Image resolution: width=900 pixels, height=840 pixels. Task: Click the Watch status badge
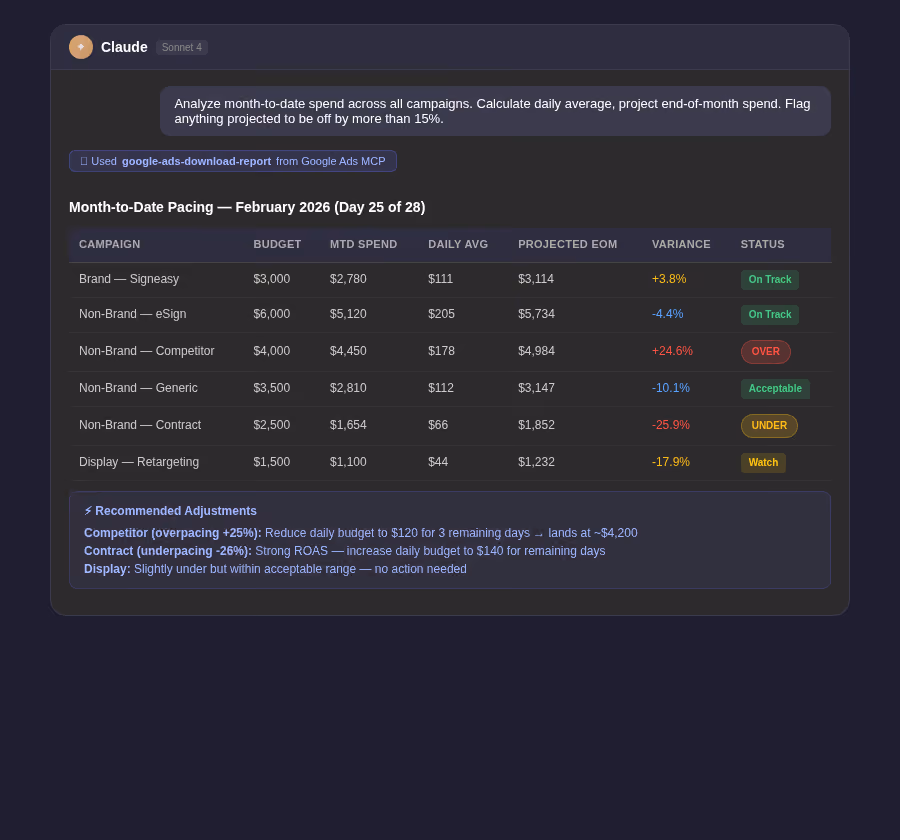coord(763,462)
